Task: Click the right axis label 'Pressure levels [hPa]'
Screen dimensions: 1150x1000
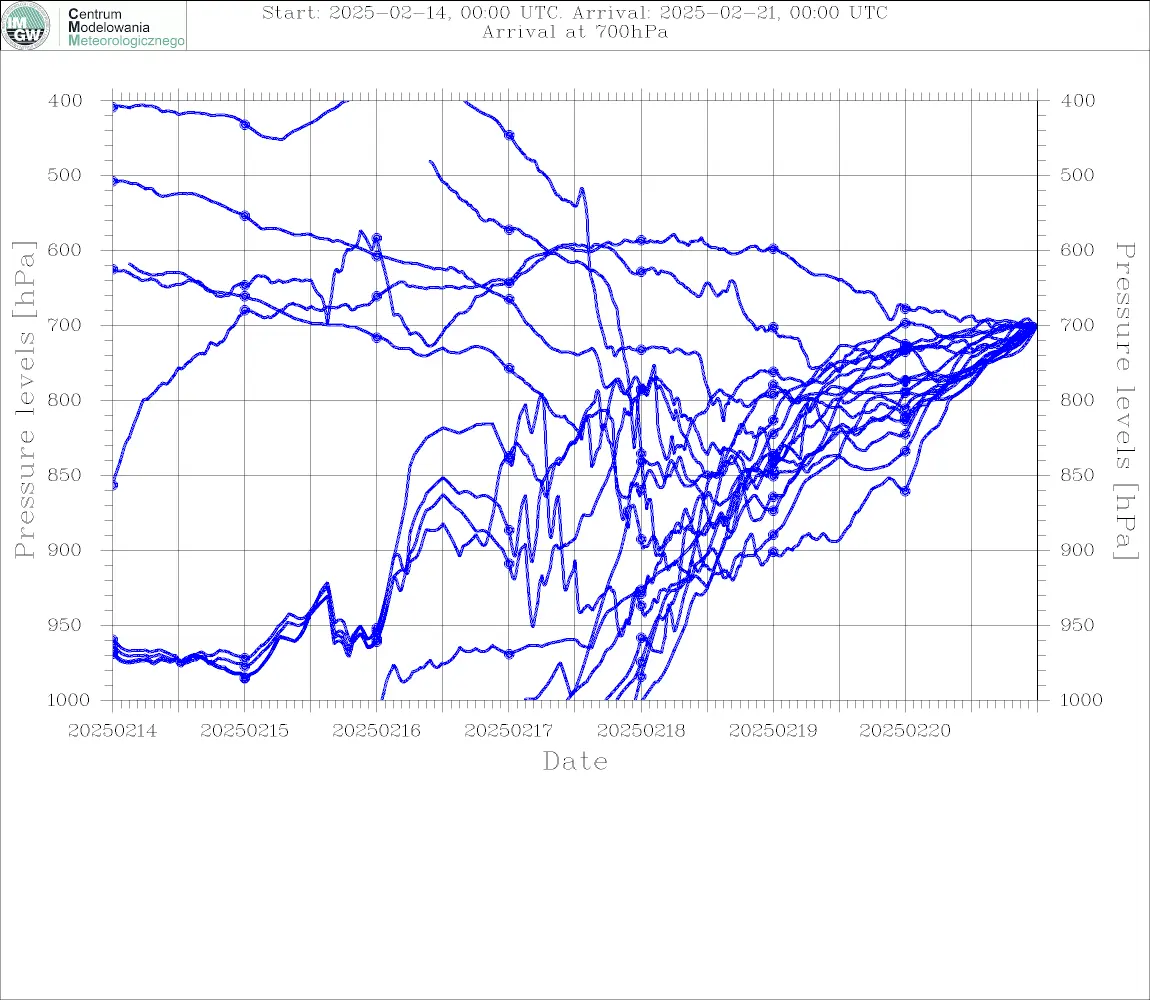Action: point(1126,401)
